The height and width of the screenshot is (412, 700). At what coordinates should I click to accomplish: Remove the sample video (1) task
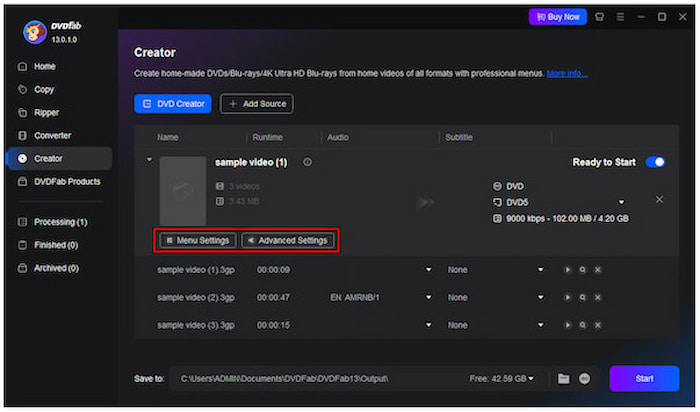[659, 199]
